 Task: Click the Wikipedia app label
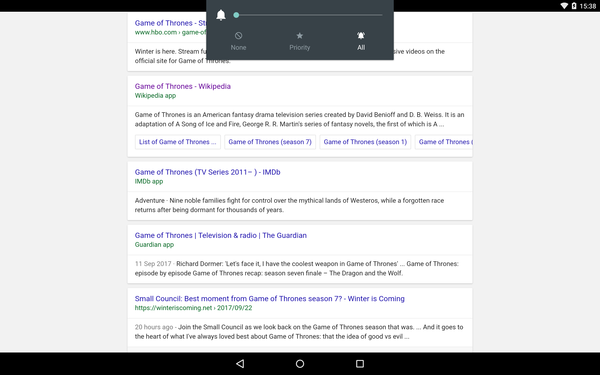point(155,96)
